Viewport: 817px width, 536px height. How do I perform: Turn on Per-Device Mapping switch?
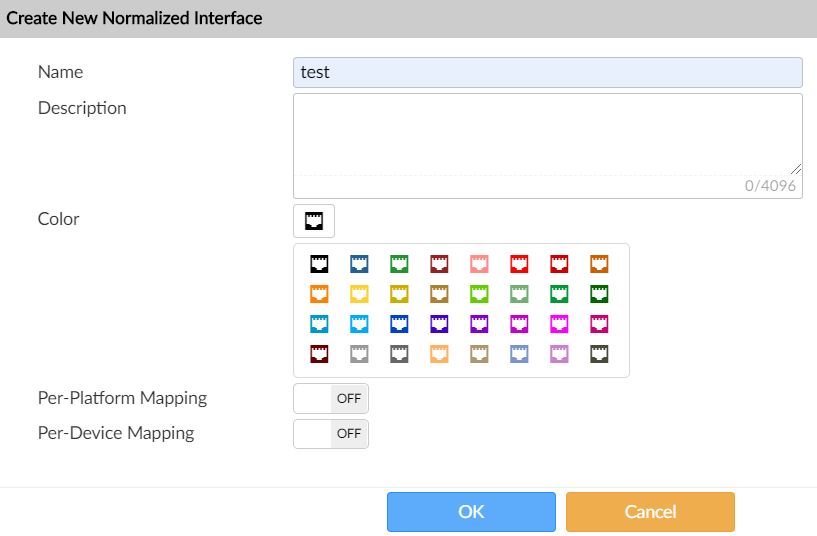pos(331,434)
